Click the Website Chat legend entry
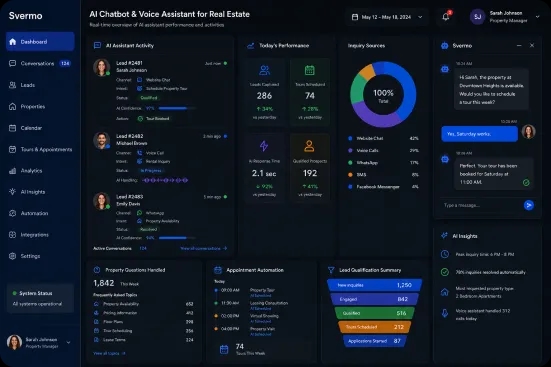 pos(383,139)
